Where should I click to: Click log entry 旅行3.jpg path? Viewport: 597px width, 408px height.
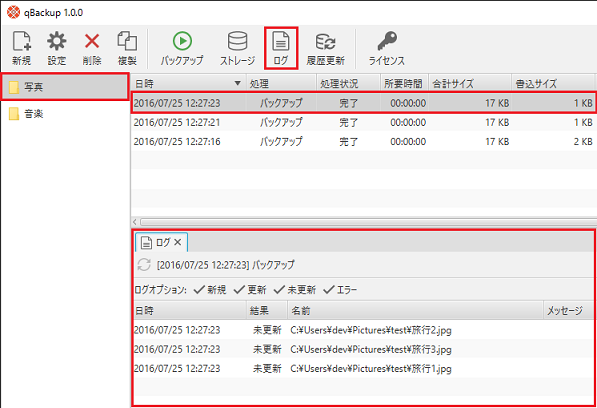[x=371, y=349]
